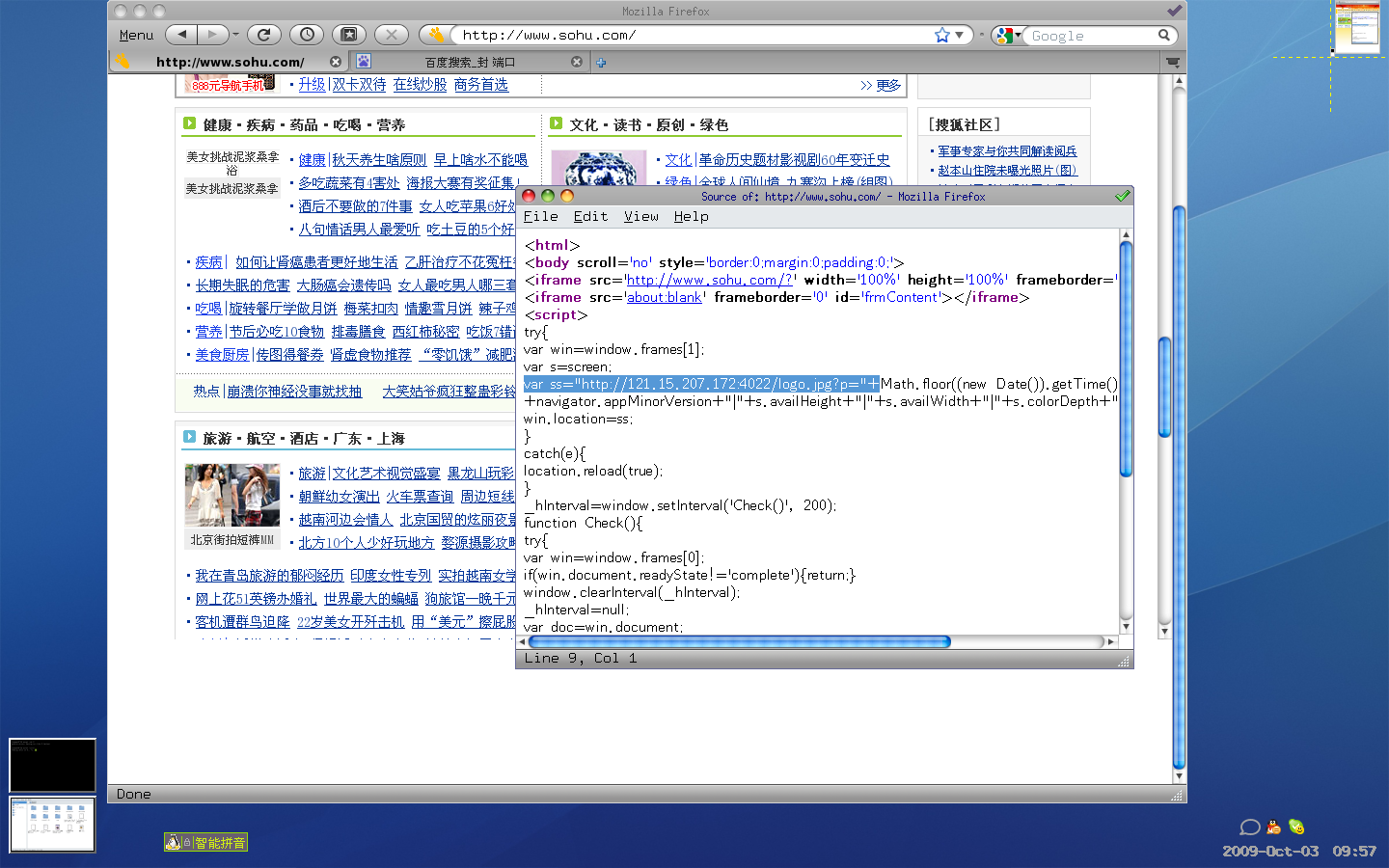Reload the sohu.com page

click(x=264, y=35)
